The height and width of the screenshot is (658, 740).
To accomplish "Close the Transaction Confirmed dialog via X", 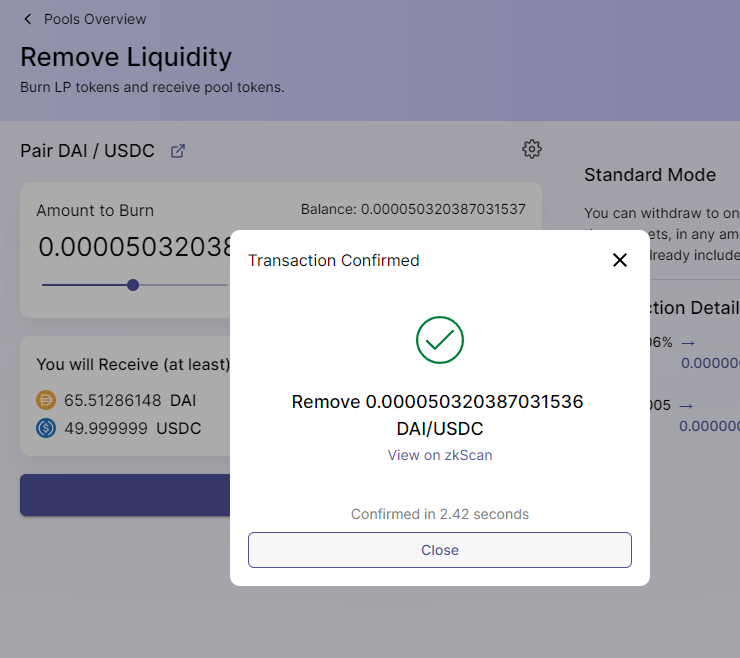I will 620,260.
